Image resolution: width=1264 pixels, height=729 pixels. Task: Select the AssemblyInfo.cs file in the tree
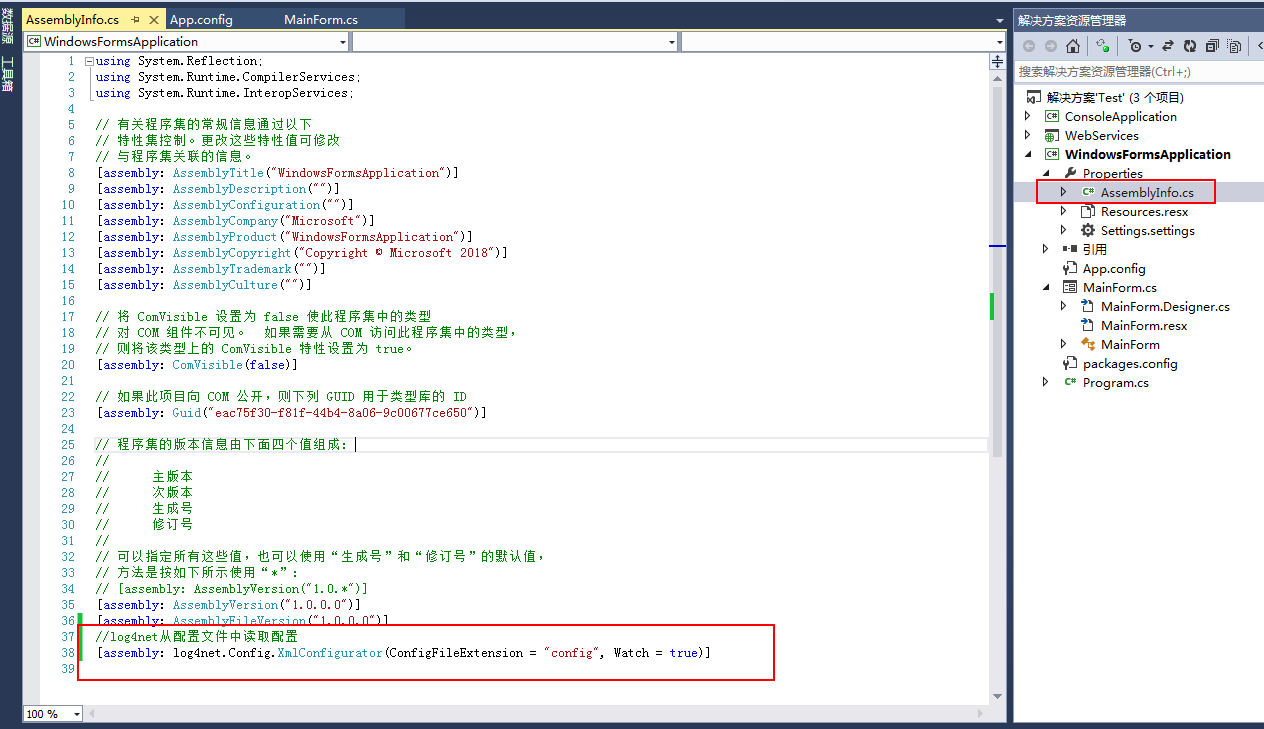(x=1147, y=192)
